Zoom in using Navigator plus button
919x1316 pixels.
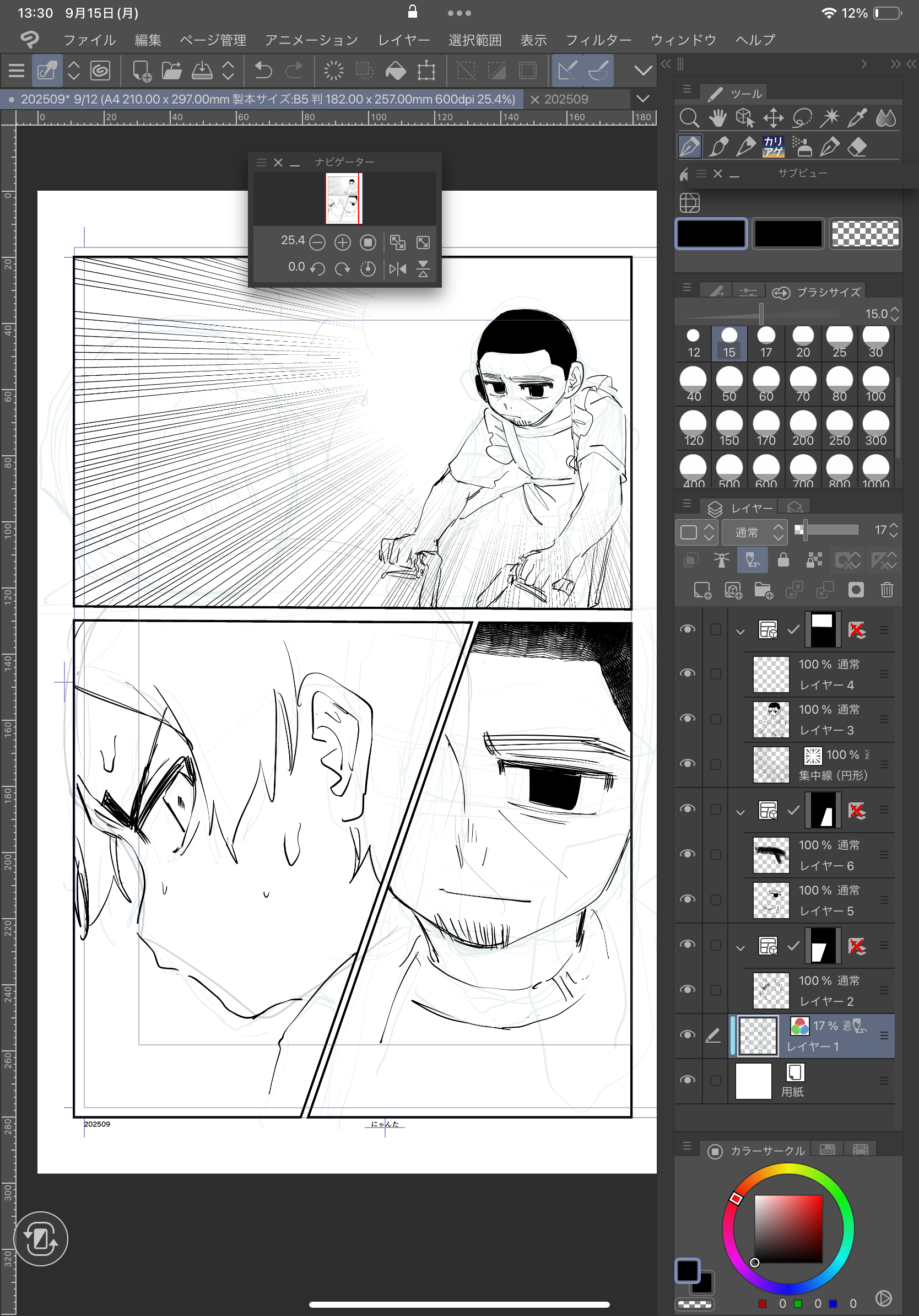coord(342,242)
